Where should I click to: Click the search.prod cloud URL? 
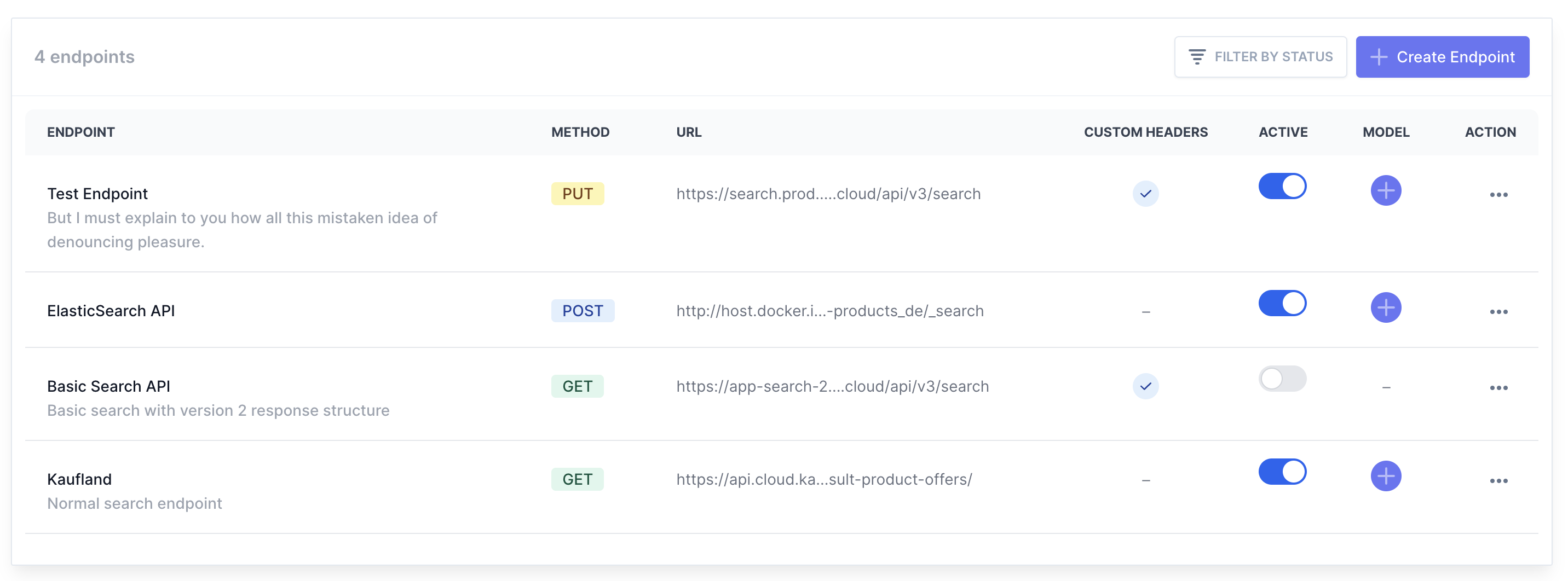pos(828,194)
